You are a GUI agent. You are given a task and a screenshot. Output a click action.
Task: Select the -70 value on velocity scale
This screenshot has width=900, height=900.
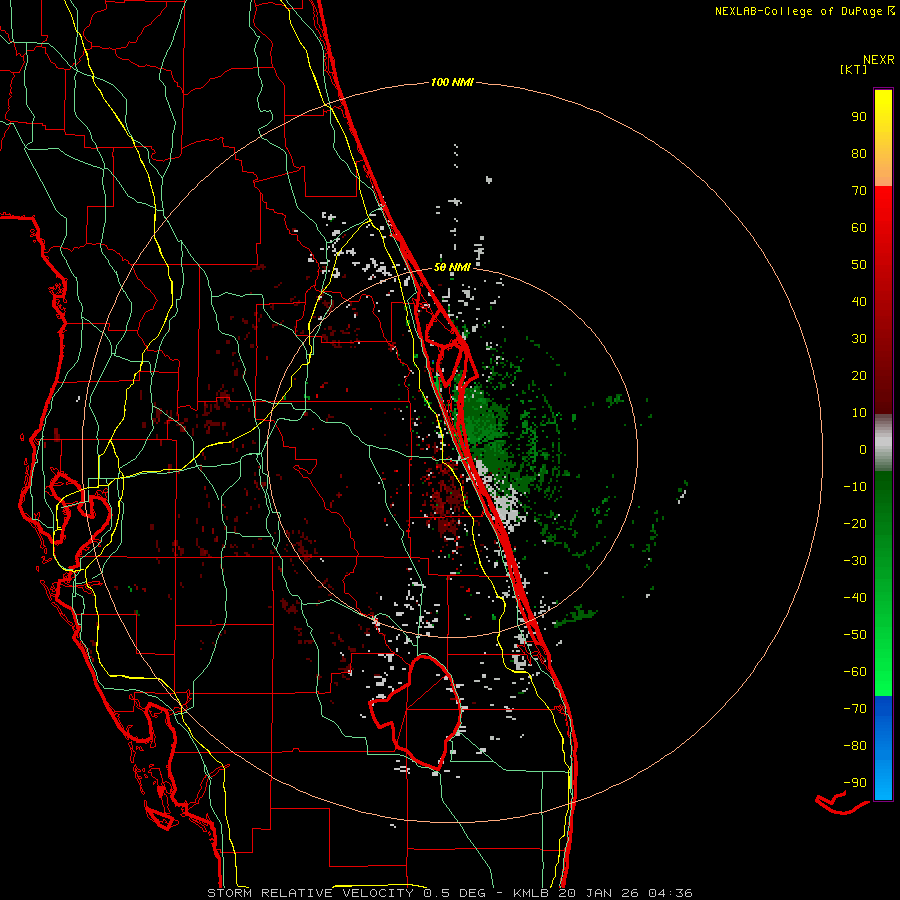(x=855, y=708)
